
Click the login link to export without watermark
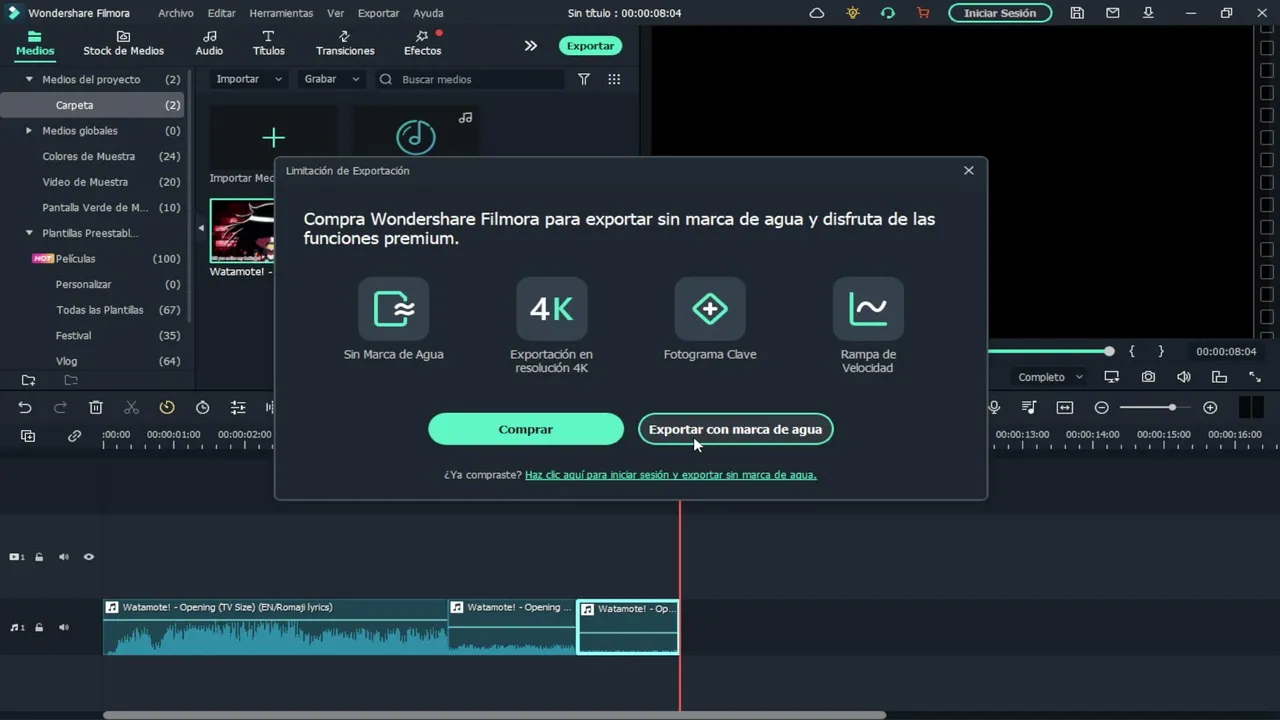click(671, 475)
